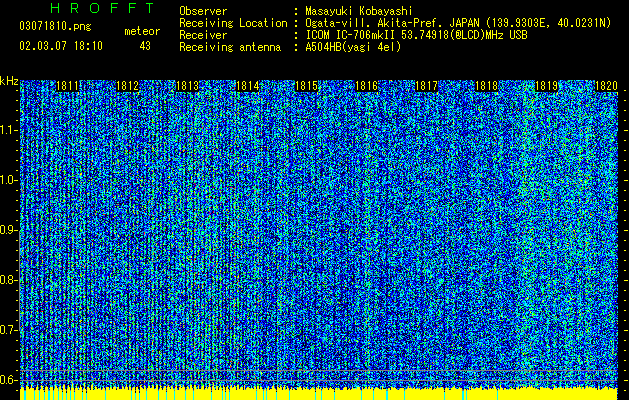The height and width of the screenshot is (400, 629).
Task: Click the yellow signal-level strip at the bottom
Action: point(319,394)
